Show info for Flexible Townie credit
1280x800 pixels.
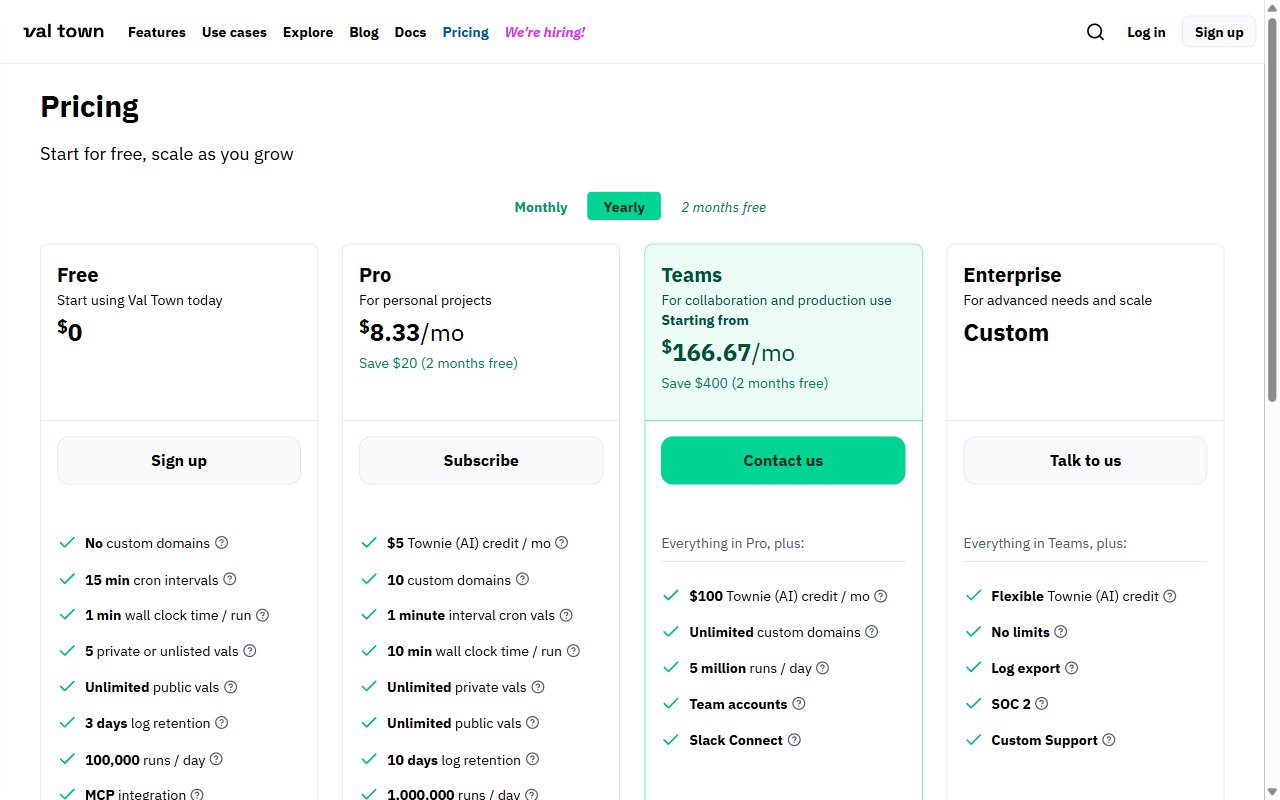(1170, 596)
